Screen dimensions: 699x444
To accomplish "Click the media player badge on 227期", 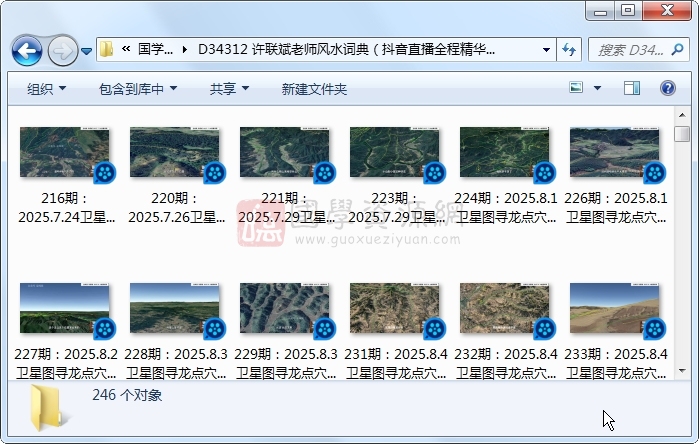I will (x=105, y=329).
